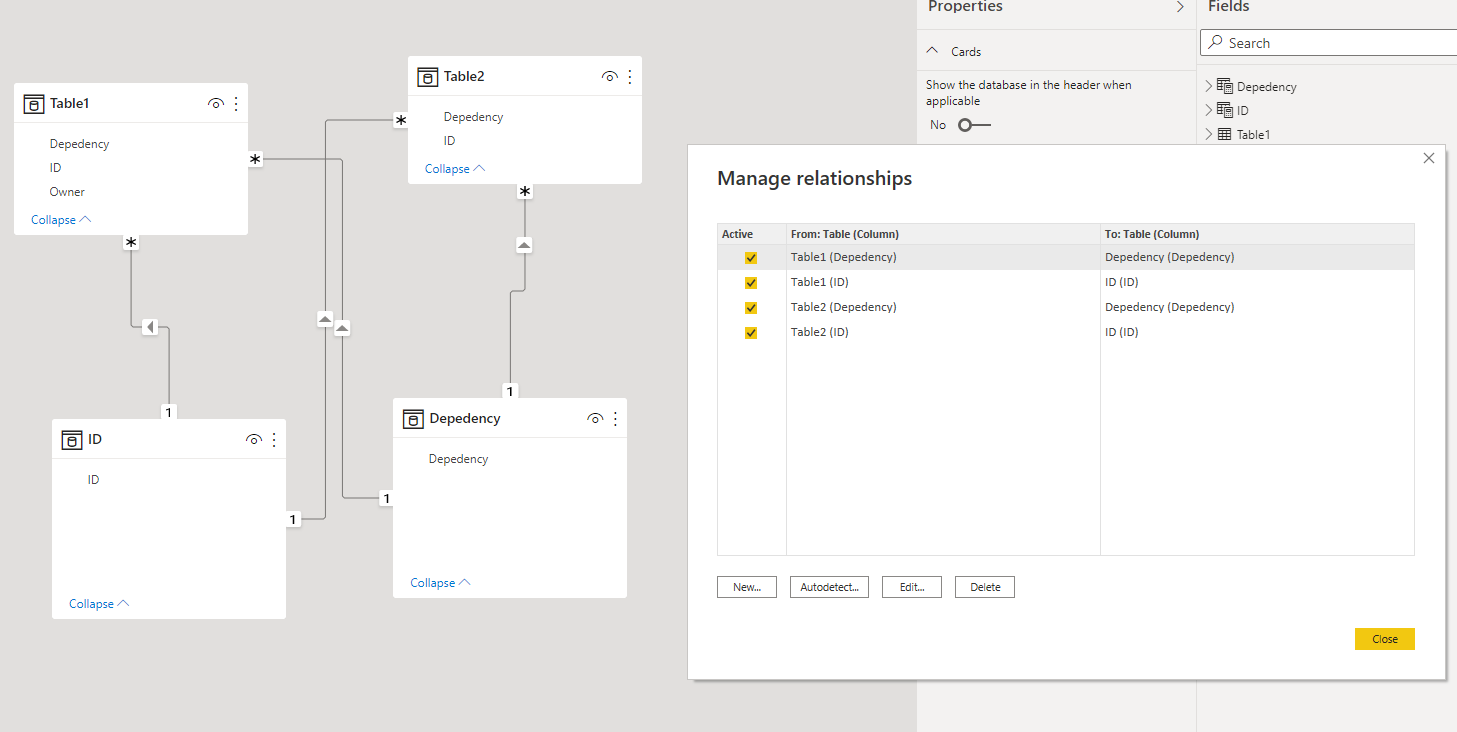Expand the ID table in the Fields pane
The height and width of the screenshot is (732, 1457).
point(1208,110)
